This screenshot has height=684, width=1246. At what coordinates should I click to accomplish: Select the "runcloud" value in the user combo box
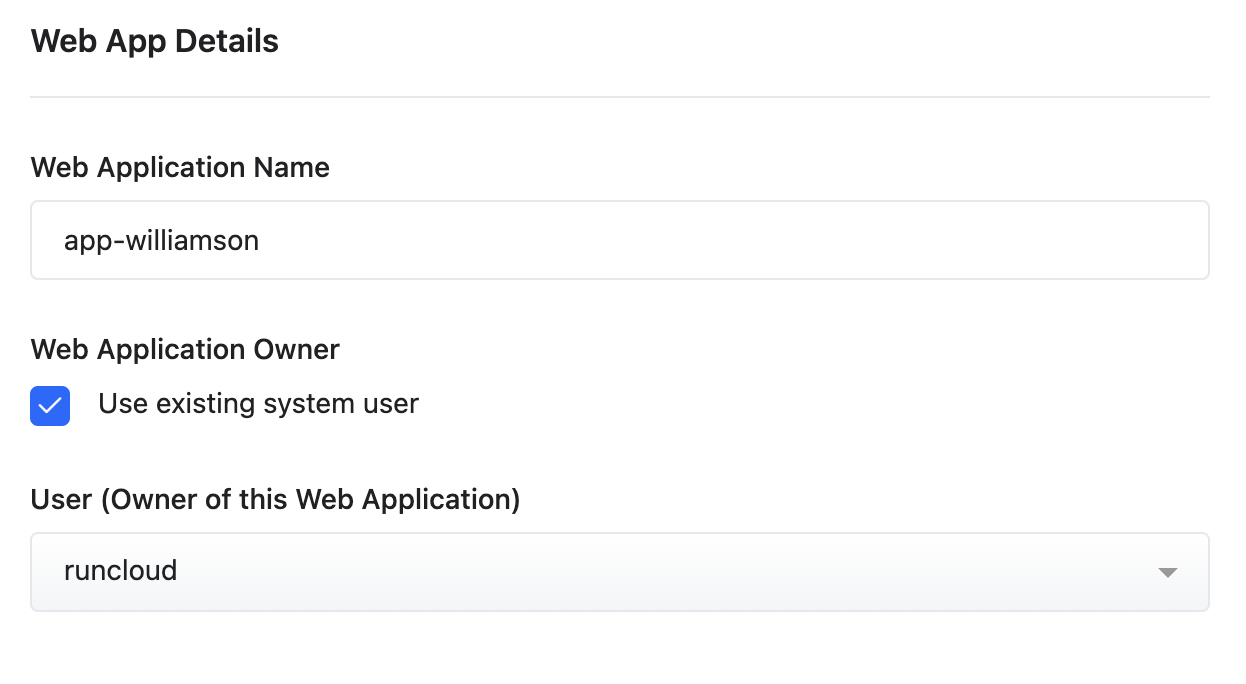[x=120, y=571]
